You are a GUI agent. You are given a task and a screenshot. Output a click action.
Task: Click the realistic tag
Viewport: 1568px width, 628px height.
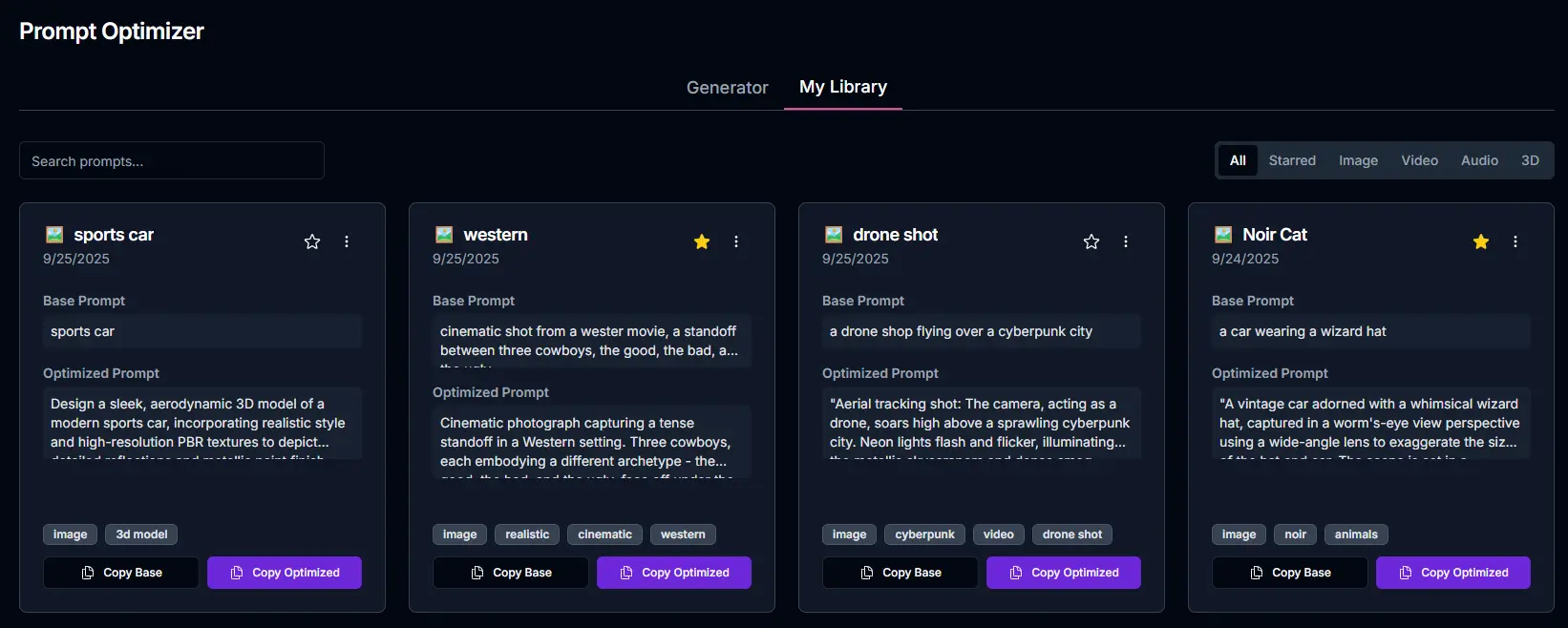(527, 534)
